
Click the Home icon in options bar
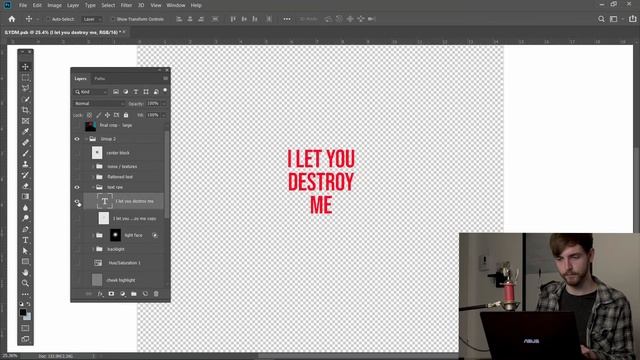12,19
